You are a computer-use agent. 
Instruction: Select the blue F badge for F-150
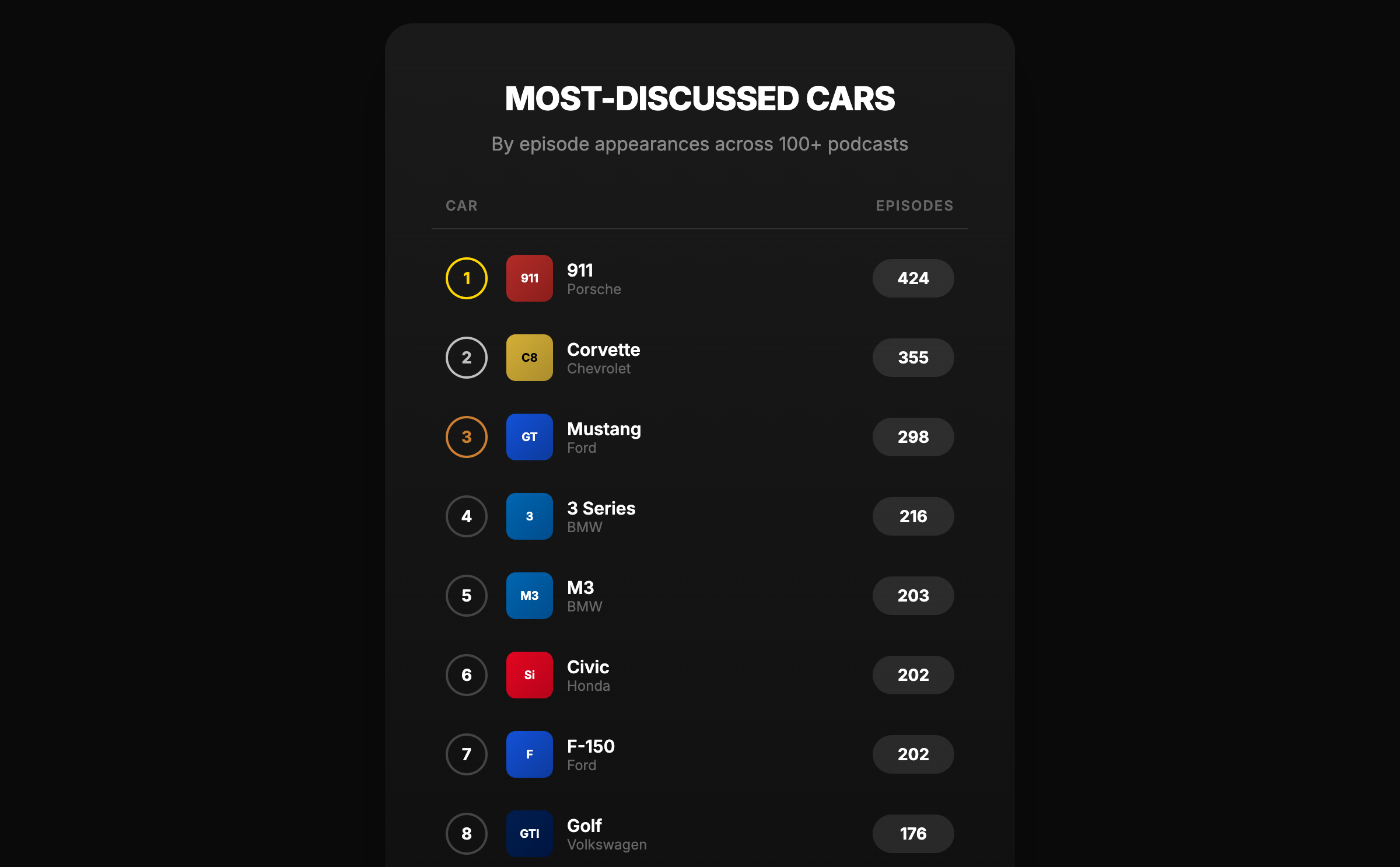point(529,754)
